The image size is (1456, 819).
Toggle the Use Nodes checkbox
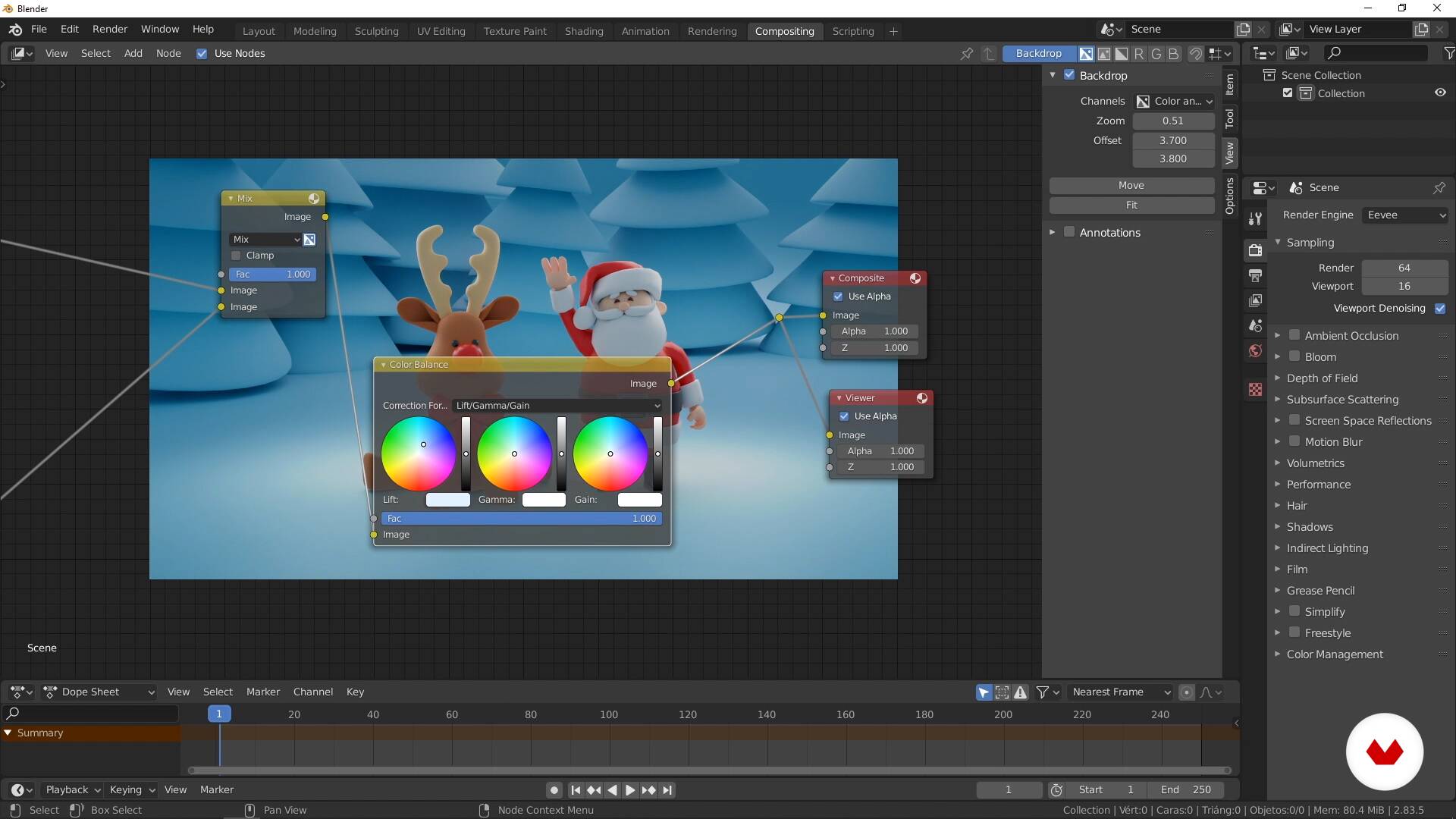tap(202, 54)
